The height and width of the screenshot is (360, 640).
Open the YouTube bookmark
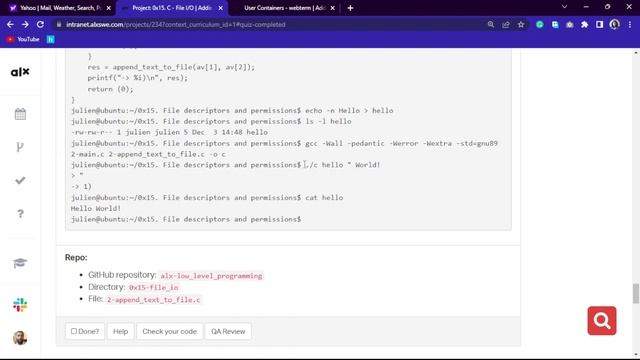point(23,39)
